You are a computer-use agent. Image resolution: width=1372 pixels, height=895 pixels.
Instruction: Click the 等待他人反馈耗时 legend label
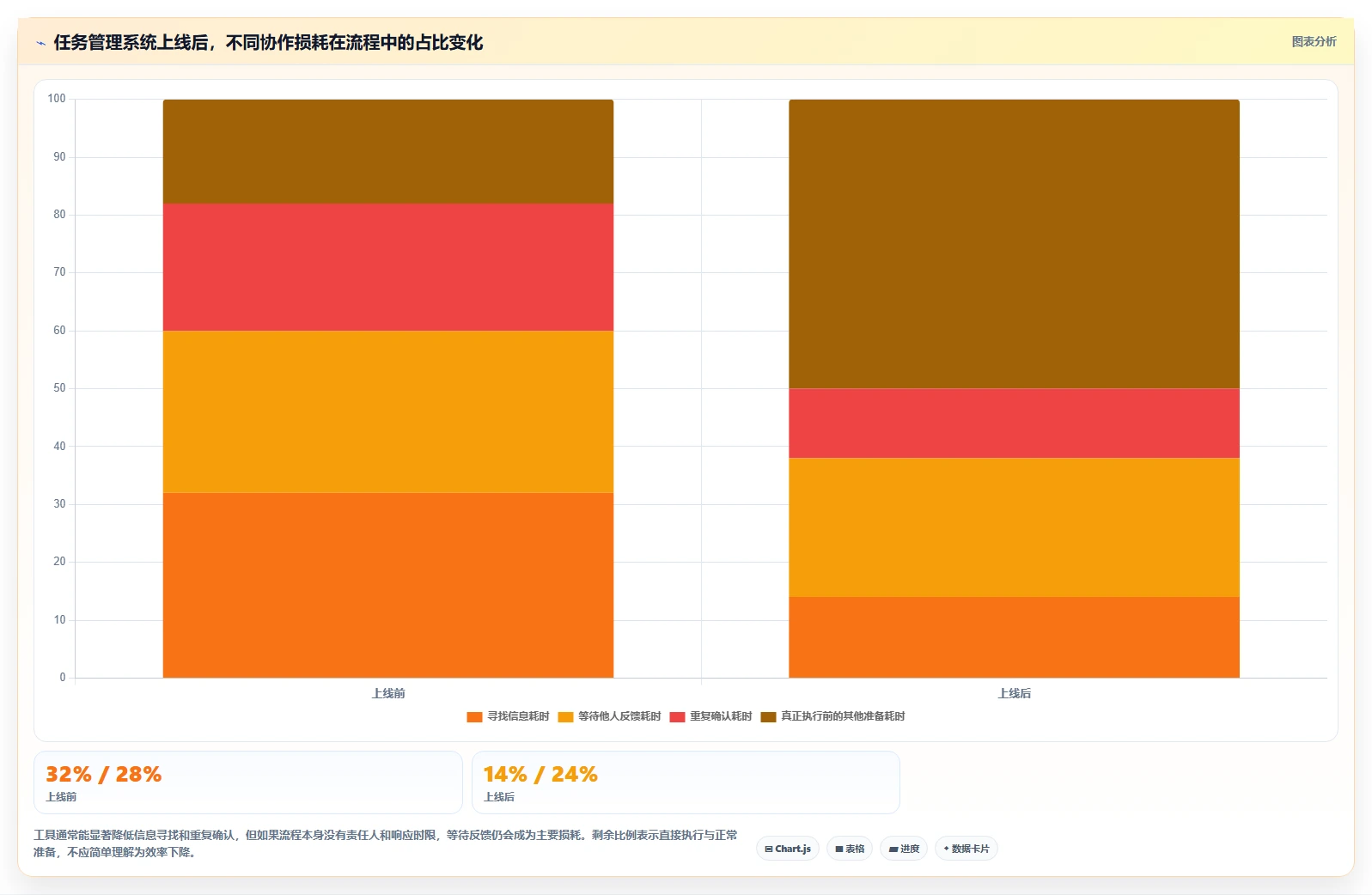pyautogui.click(x=619, y=716)
